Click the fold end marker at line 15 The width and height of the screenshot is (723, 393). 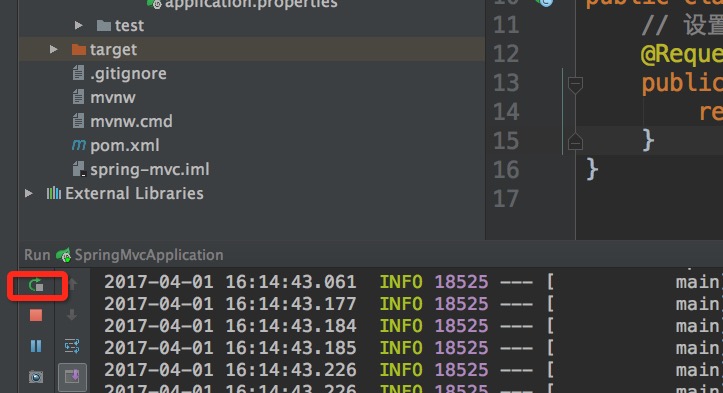[x=575, y=142]
